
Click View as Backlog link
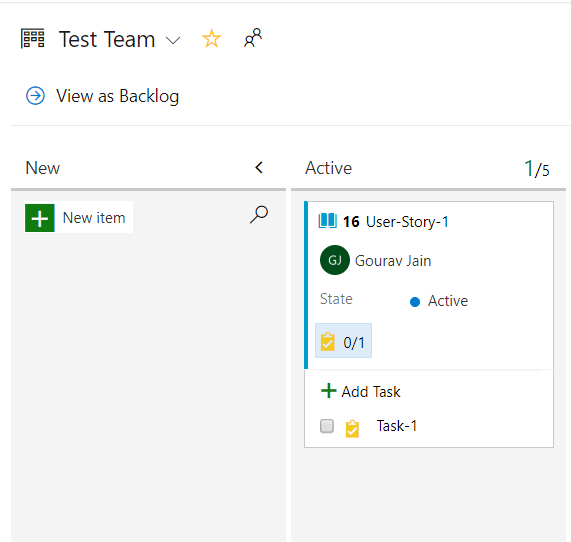pyautogui.click(x=117, y=96)
